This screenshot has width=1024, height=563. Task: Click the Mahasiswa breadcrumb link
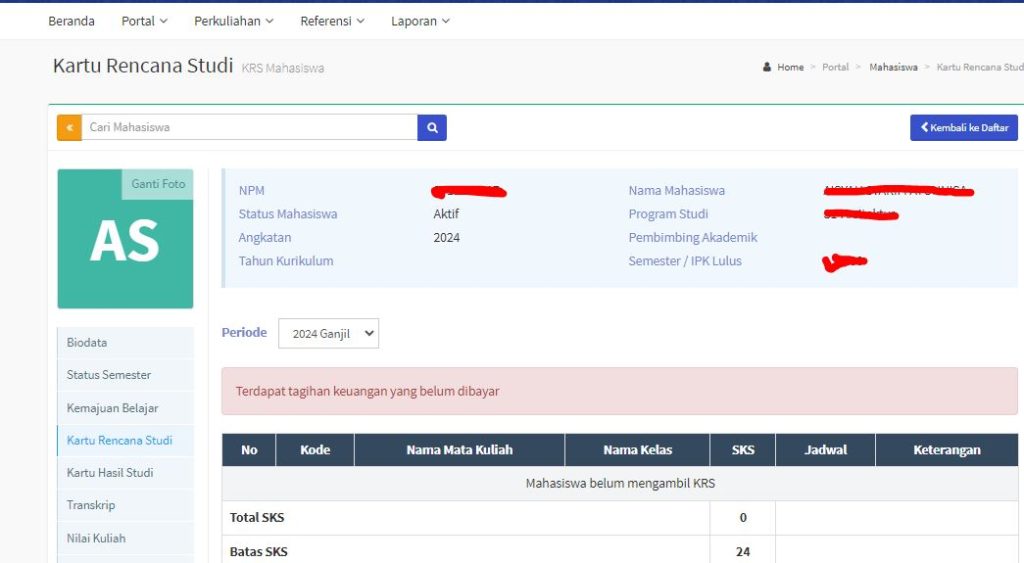pyautogui.click(x=893, y=68)
